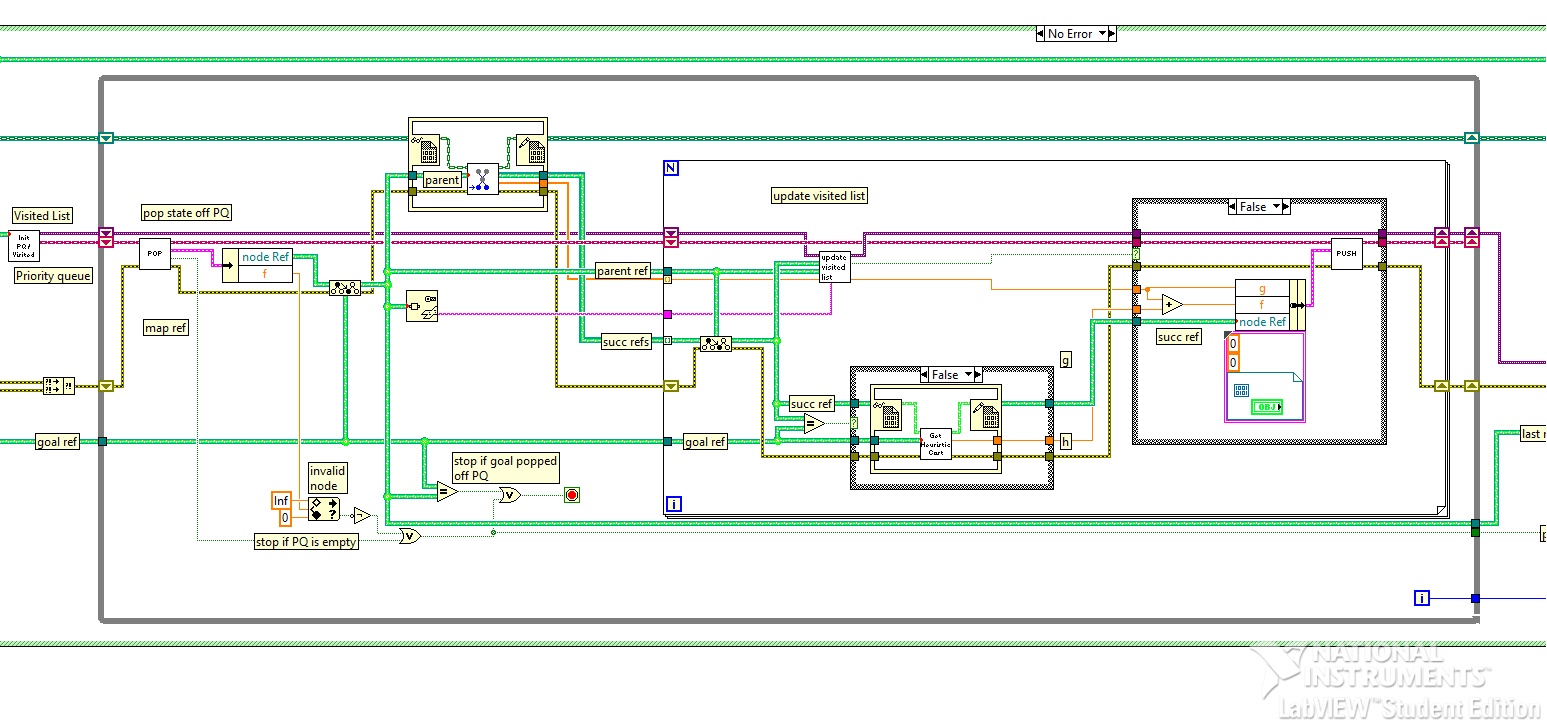1547x722 pixels.
Task: Click the subVI on the map ref wire
Action: point(58,386)
